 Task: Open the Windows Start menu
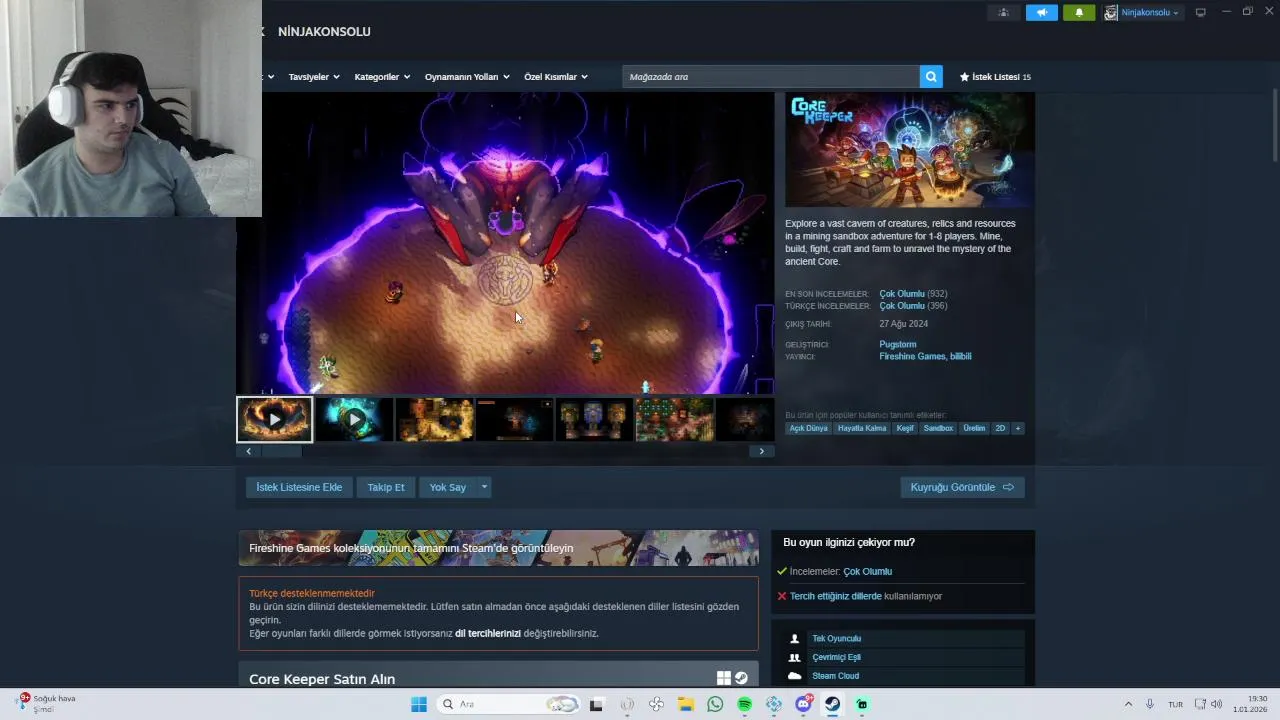coord(418,704)
